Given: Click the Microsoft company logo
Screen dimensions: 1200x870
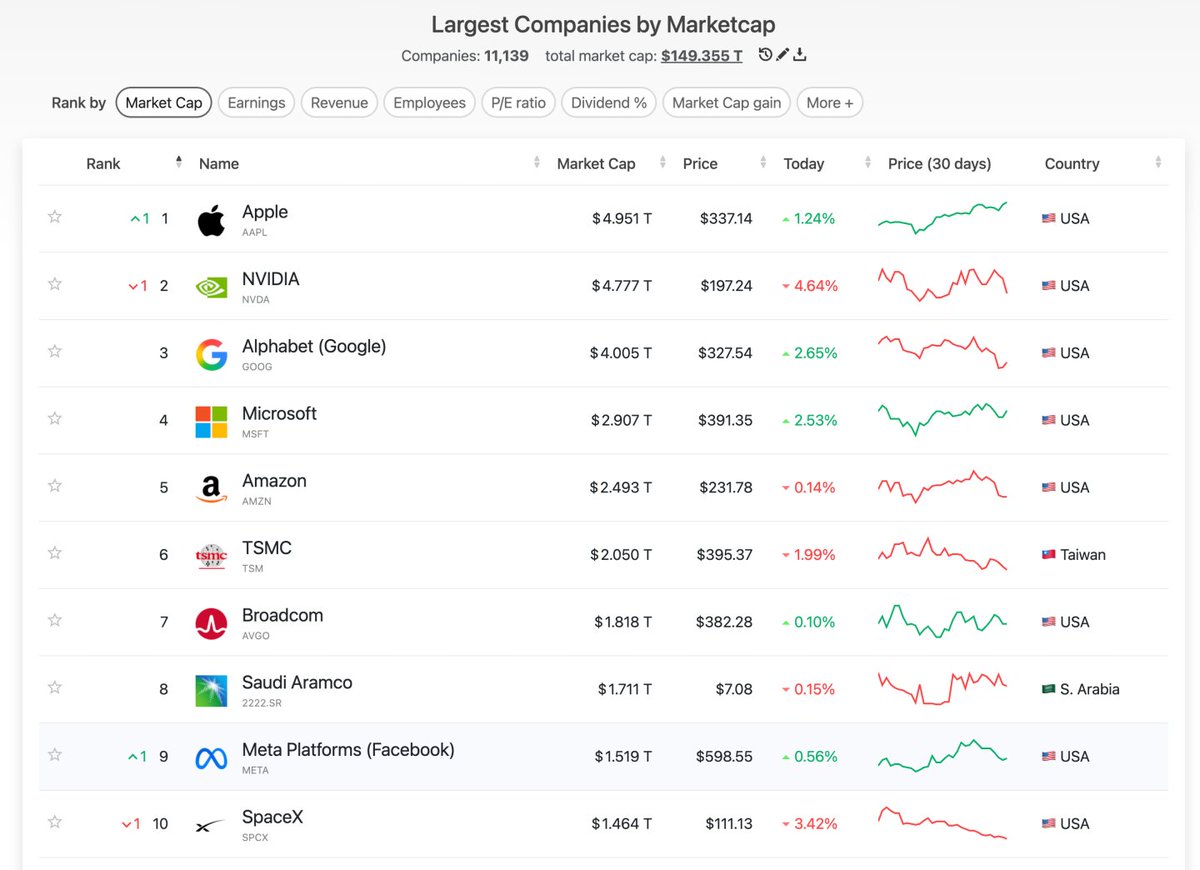Looking at the screenshot, I should tap(211, 421).
